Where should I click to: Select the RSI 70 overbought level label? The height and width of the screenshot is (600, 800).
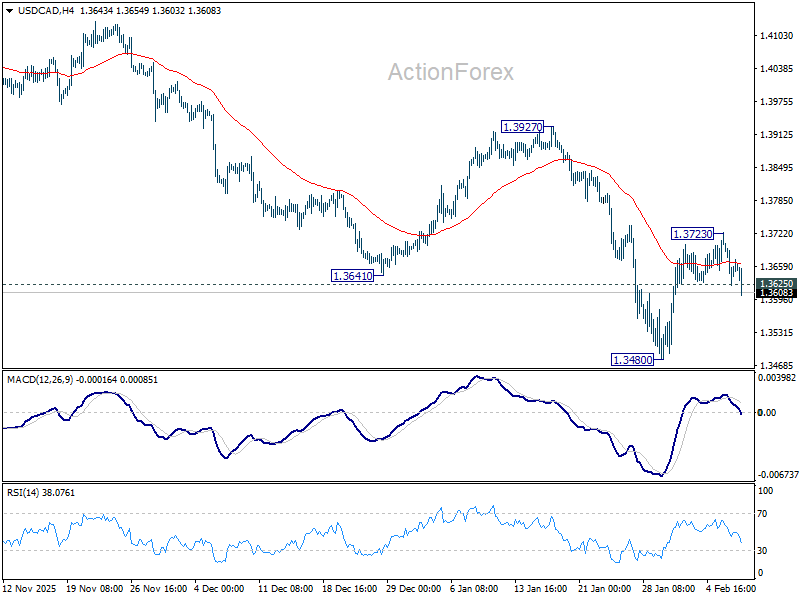coord(767,513)
